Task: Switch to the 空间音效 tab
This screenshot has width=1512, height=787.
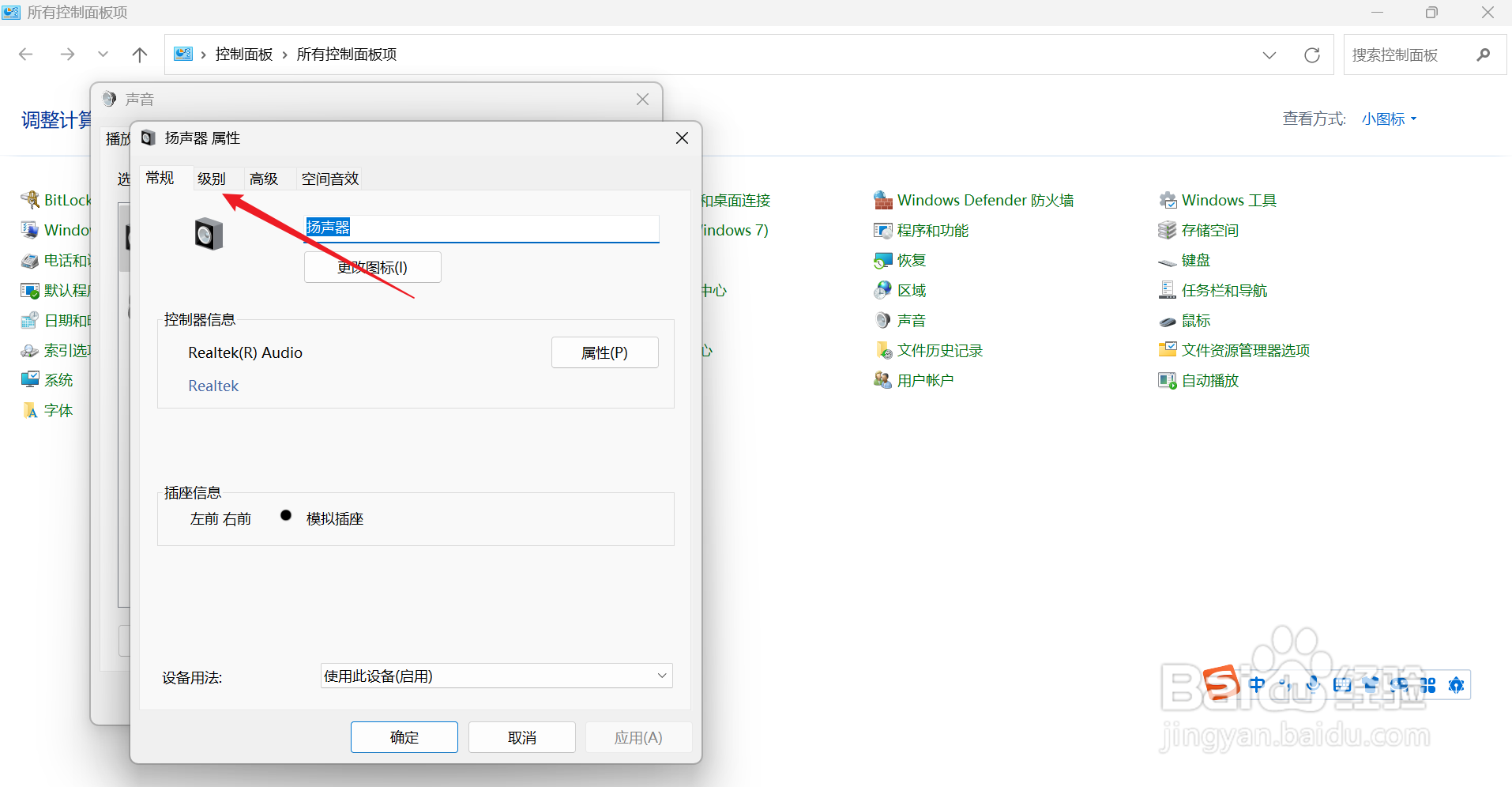Action: coord(330,179)
